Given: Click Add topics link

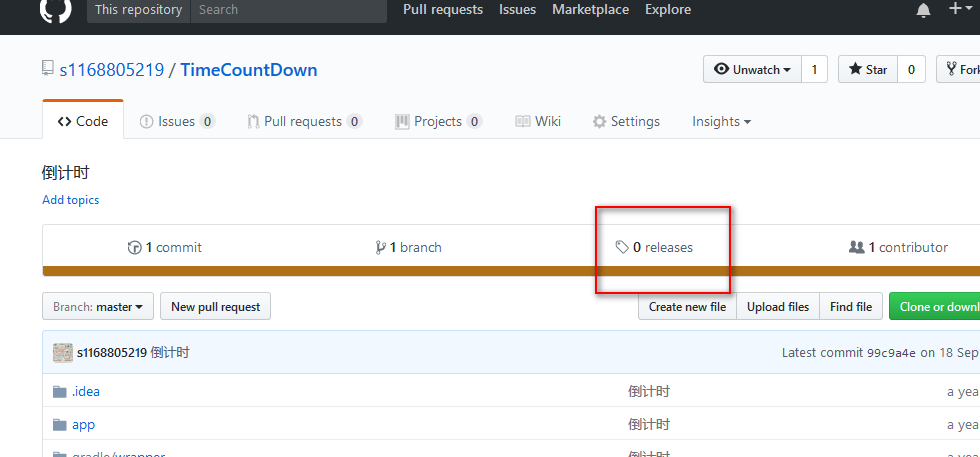Looking at the screenshot, I should (x=71, y=200).
